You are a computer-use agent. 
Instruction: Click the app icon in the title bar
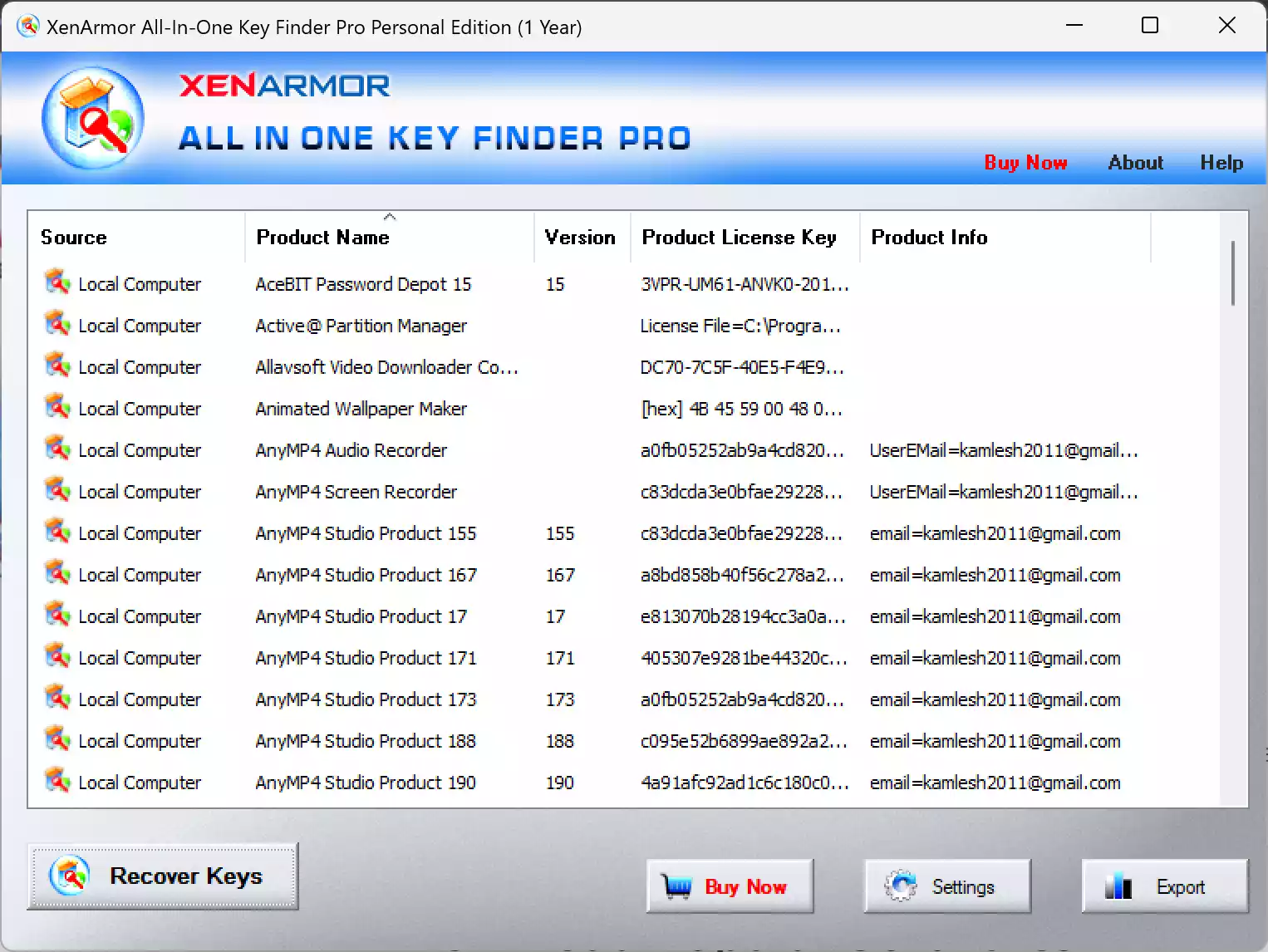27,27
